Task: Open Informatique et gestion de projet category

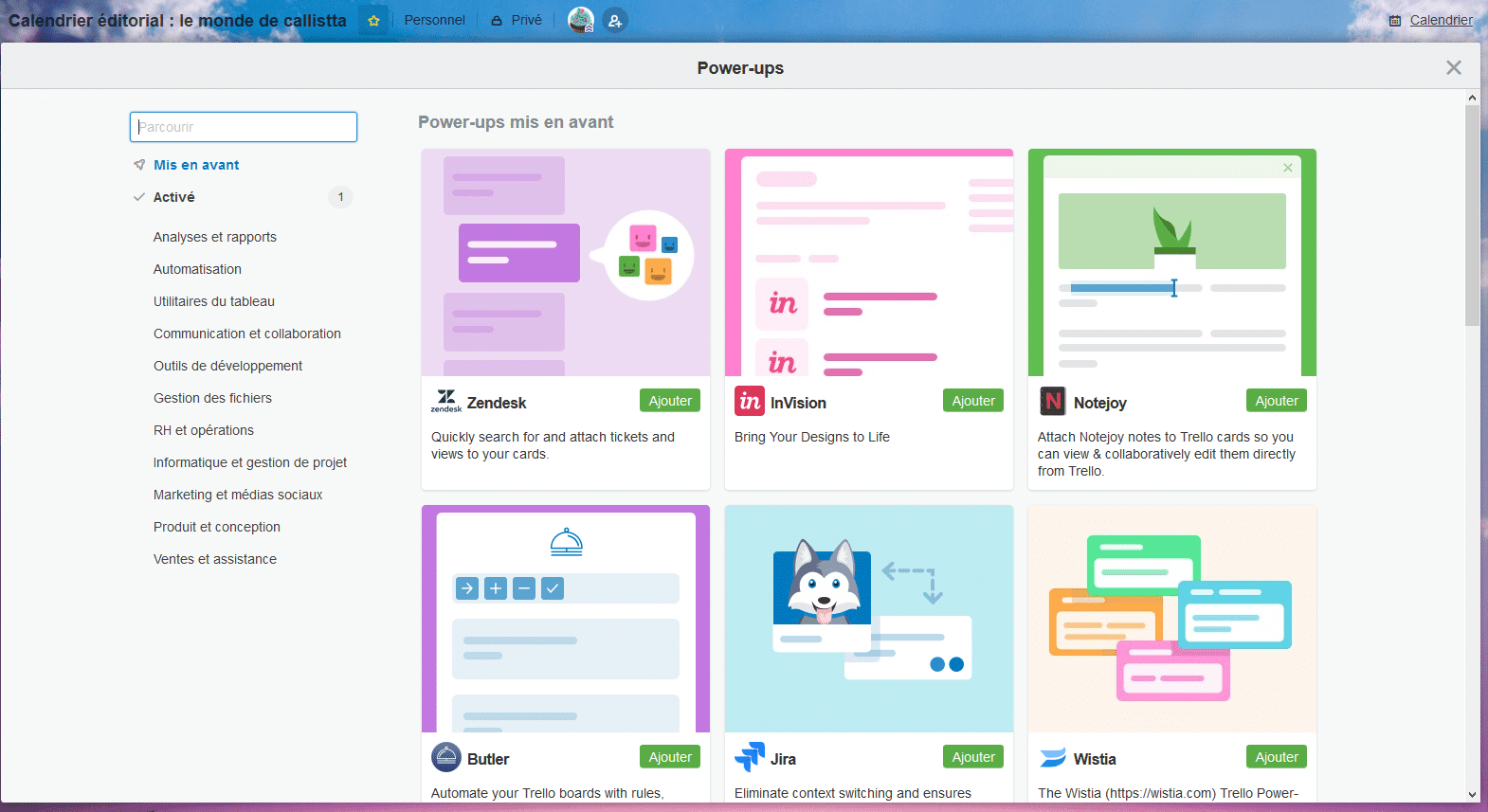Action: (250, 462)
